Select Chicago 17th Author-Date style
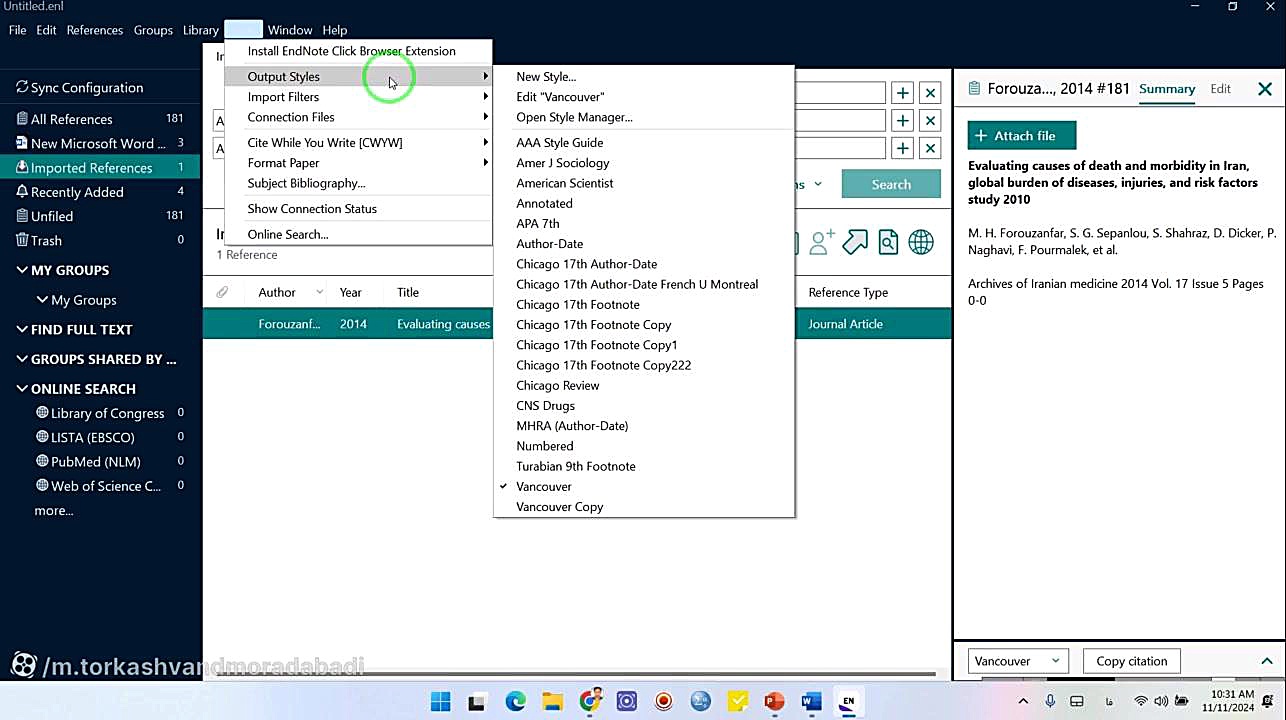 644,264
